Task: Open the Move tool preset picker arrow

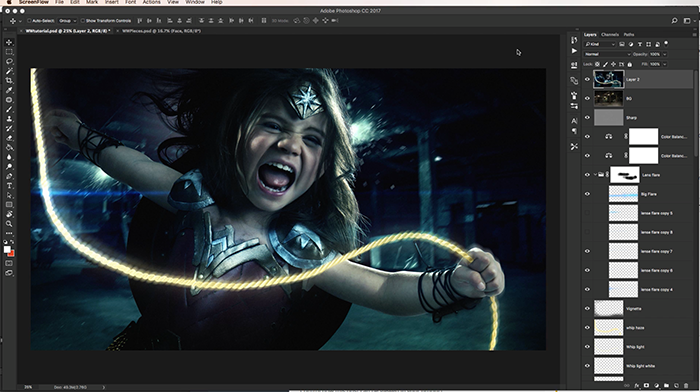Action: [x=21, y=21]
